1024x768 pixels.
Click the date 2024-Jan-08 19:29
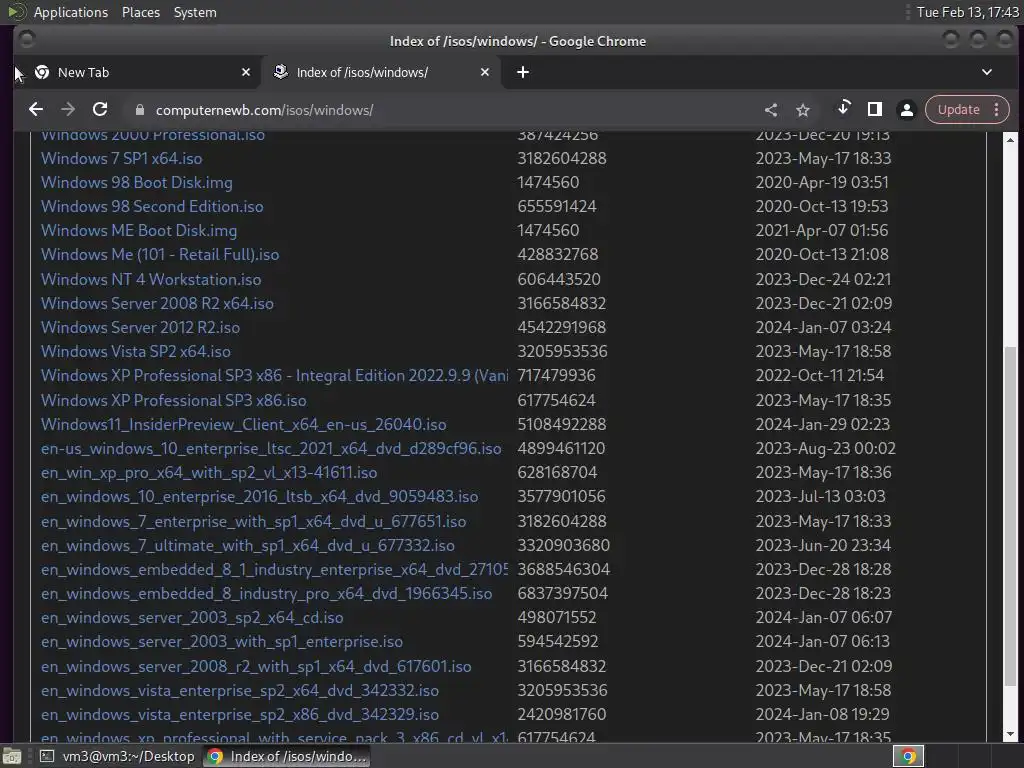[x=822, y=714]
